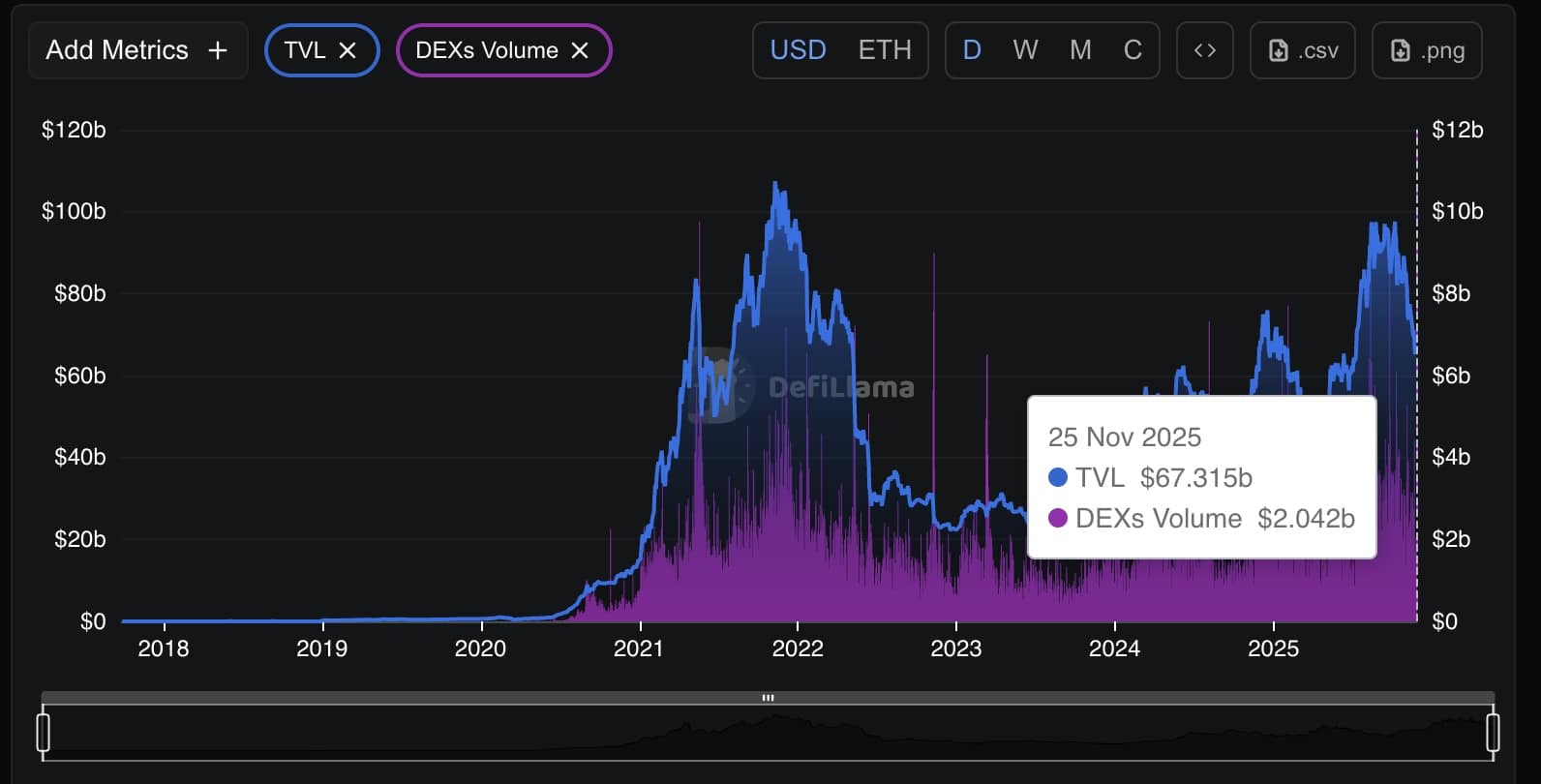
Task: Export the chart as .png image
Action: click(x=1426, y=49)
